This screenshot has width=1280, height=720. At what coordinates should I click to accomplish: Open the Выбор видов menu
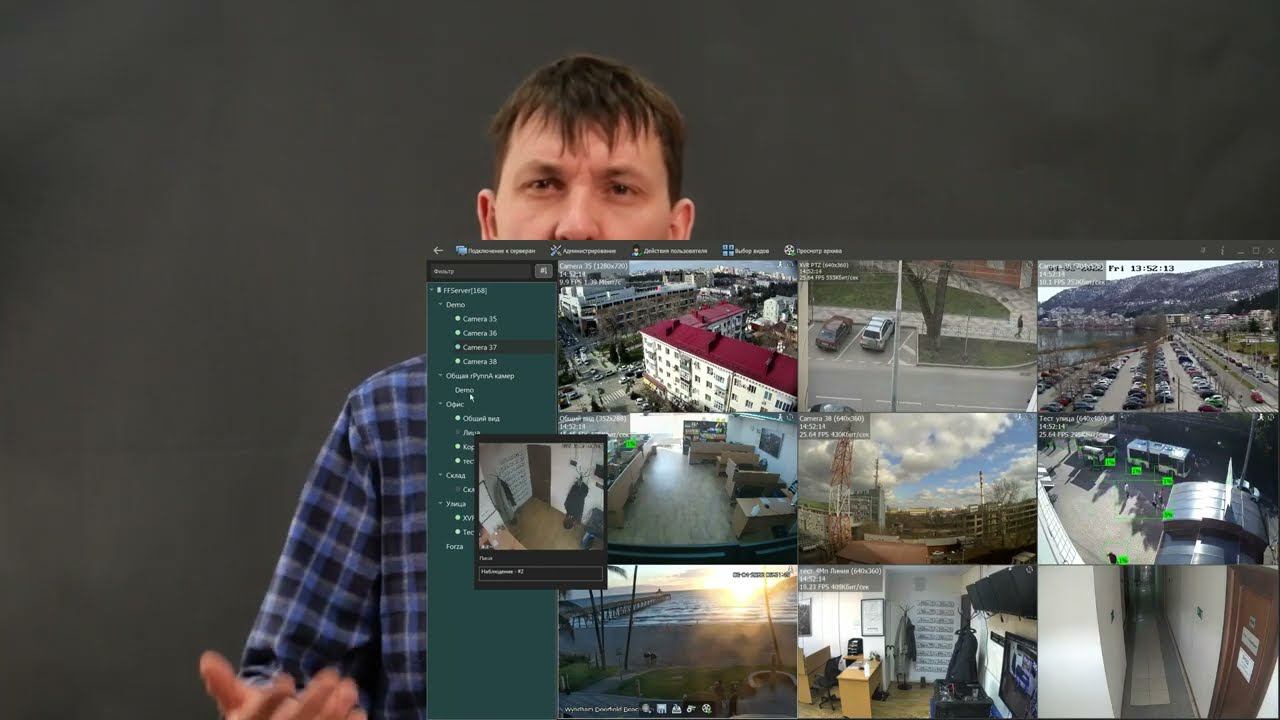746,251
